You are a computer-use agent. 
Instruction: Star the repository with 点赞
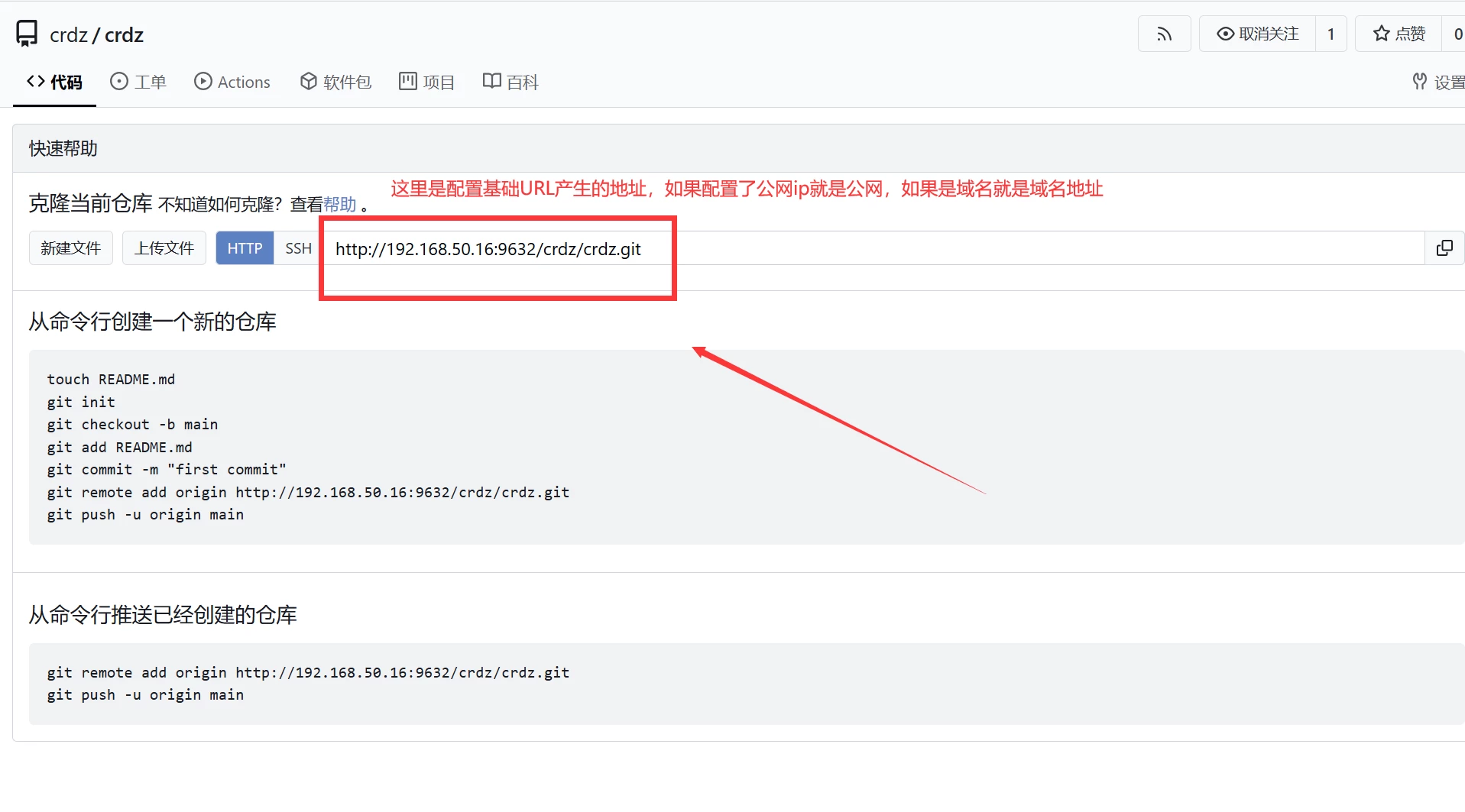coord(1399,34)
